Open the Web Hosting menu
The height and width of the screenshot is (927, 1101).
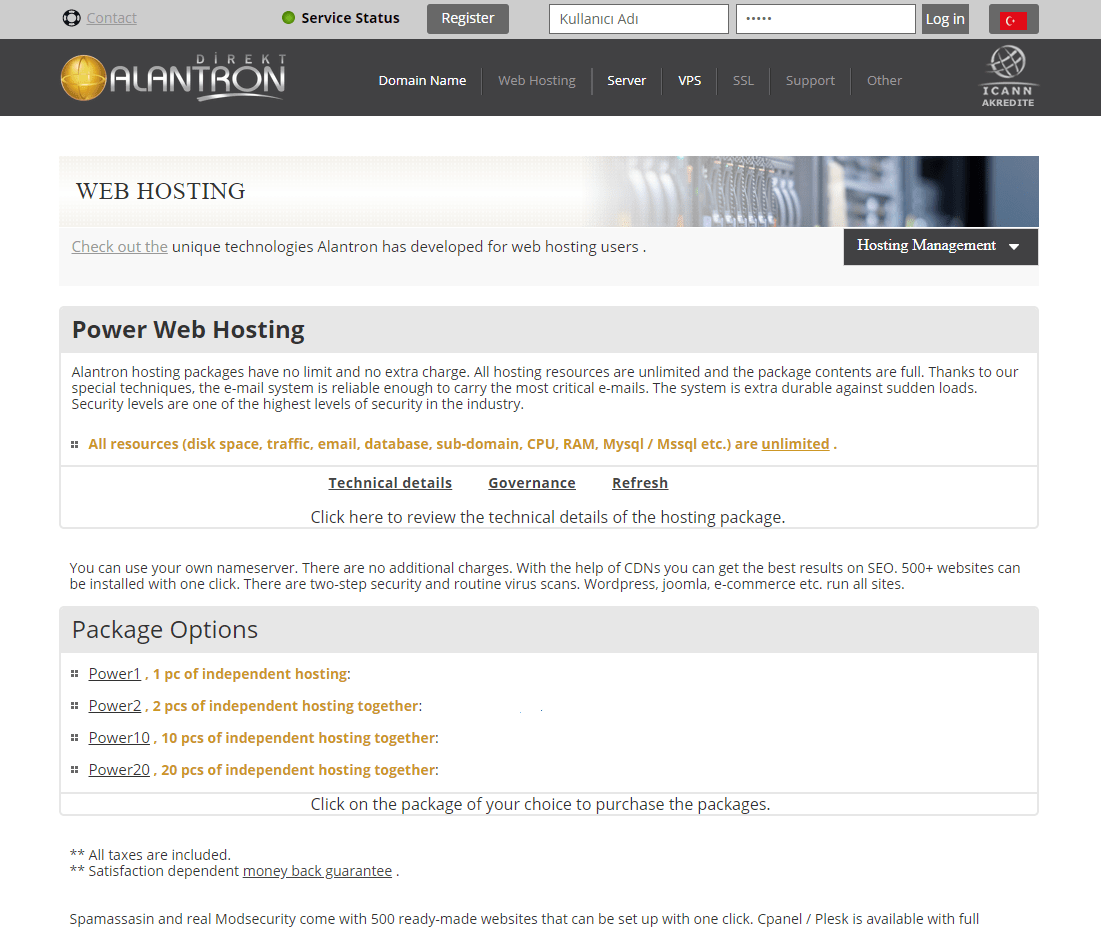tap(536, 81)
